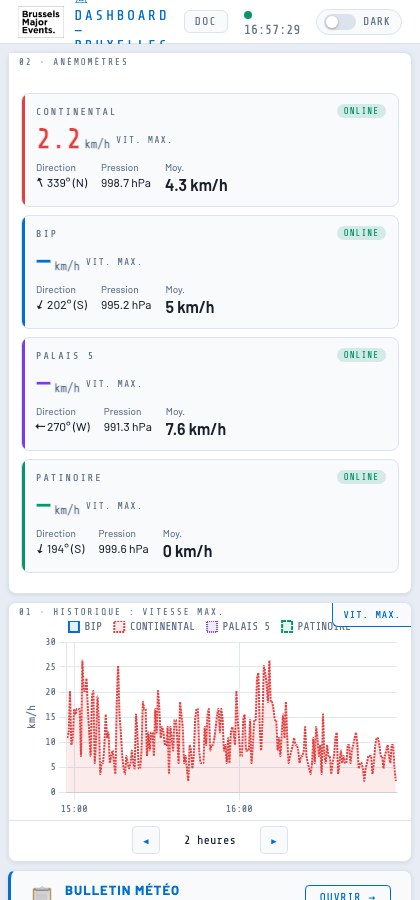Toggle BIP series in chart legend
Viewport: 420px width, 900px height.
pyautogui.click(x=85, y=626)
